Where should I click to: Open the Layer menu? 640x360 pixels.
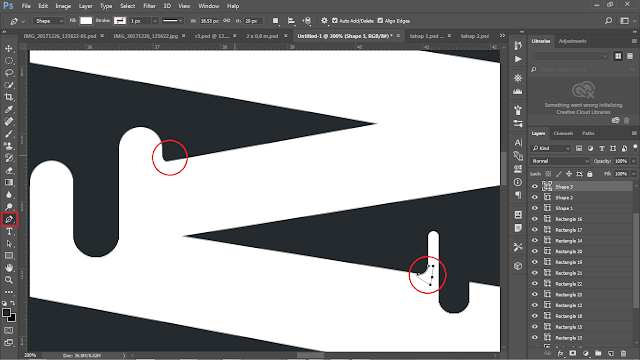click(x=85, y=6)
